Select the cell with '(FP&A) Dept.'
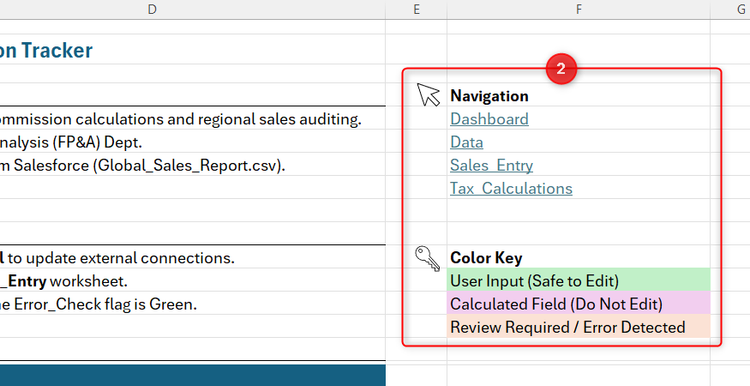 pos(193,142)
